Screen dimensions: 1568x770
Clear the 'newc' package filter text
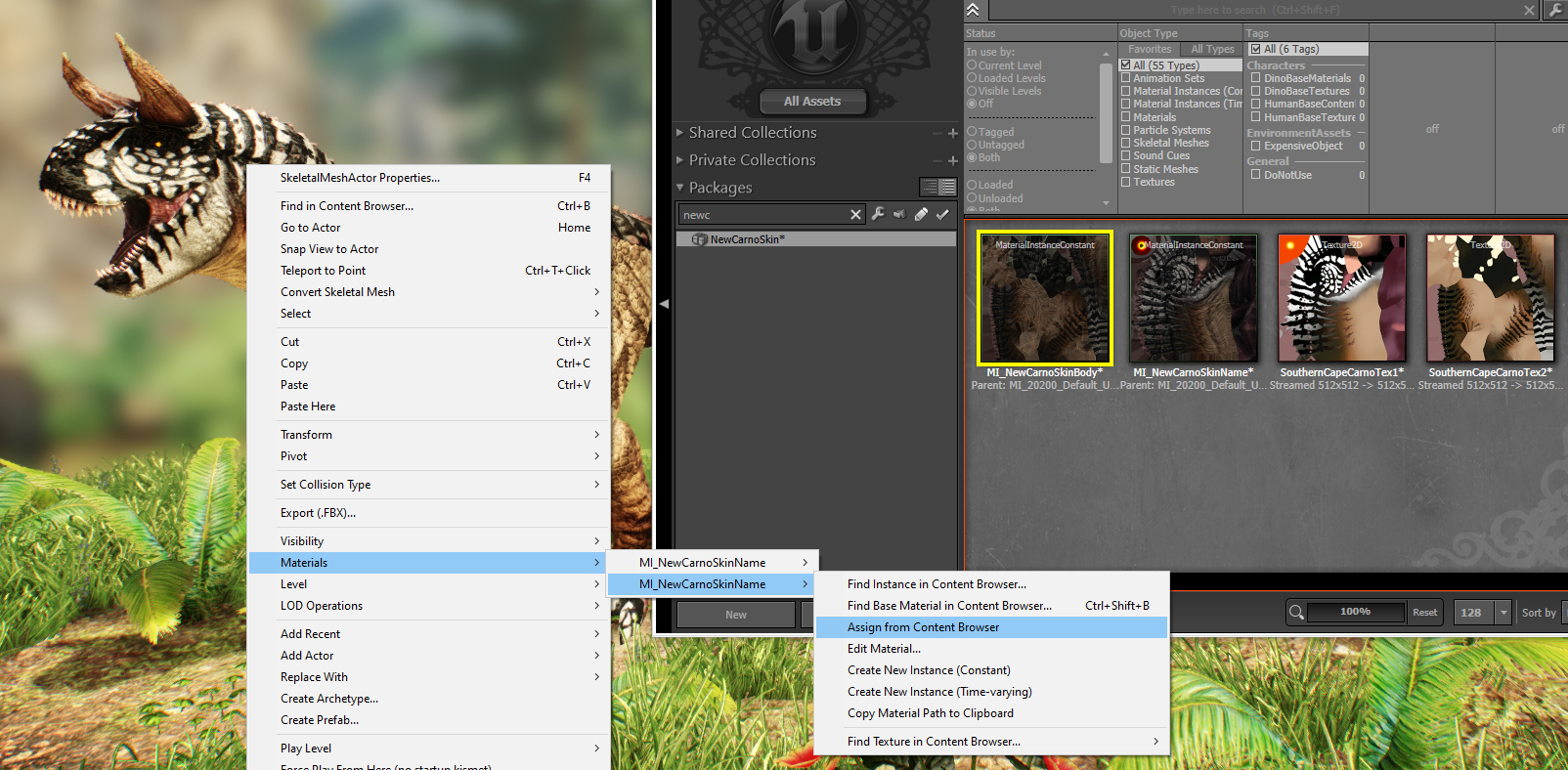click(x=856, y=215)
